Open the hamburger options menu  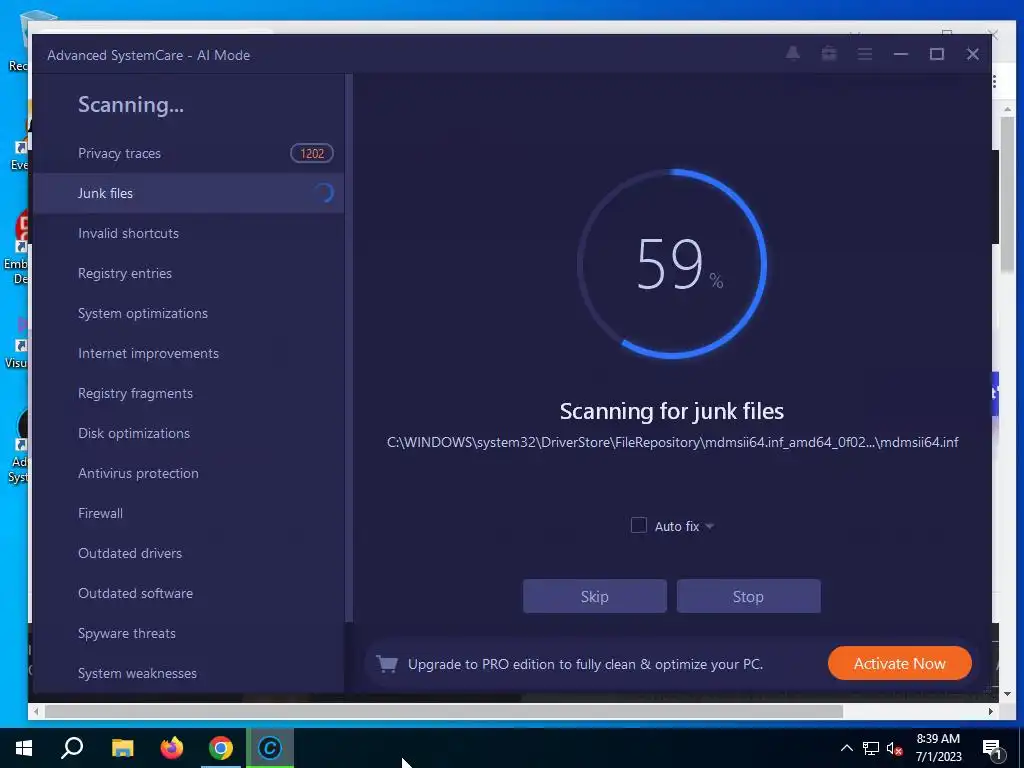click(865, 54)
